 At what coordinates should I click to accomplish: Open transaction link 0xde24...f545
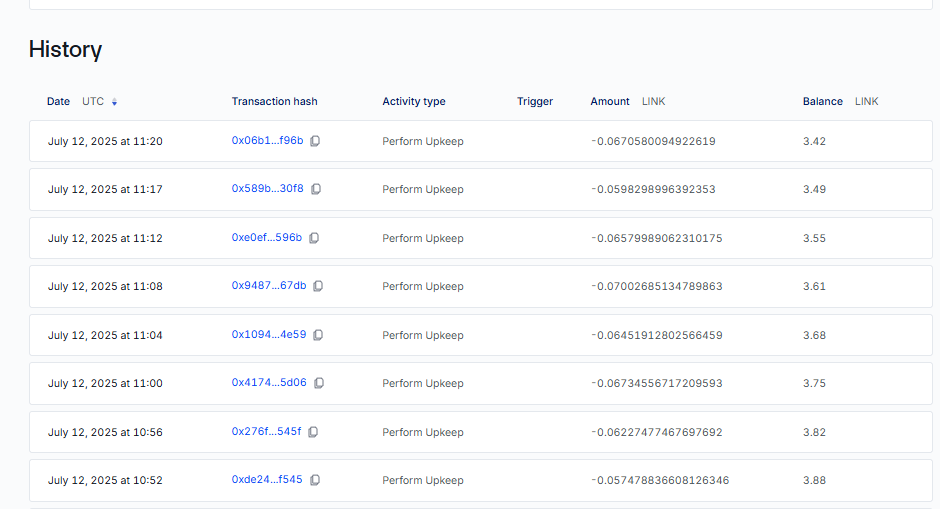pos(267,479)
